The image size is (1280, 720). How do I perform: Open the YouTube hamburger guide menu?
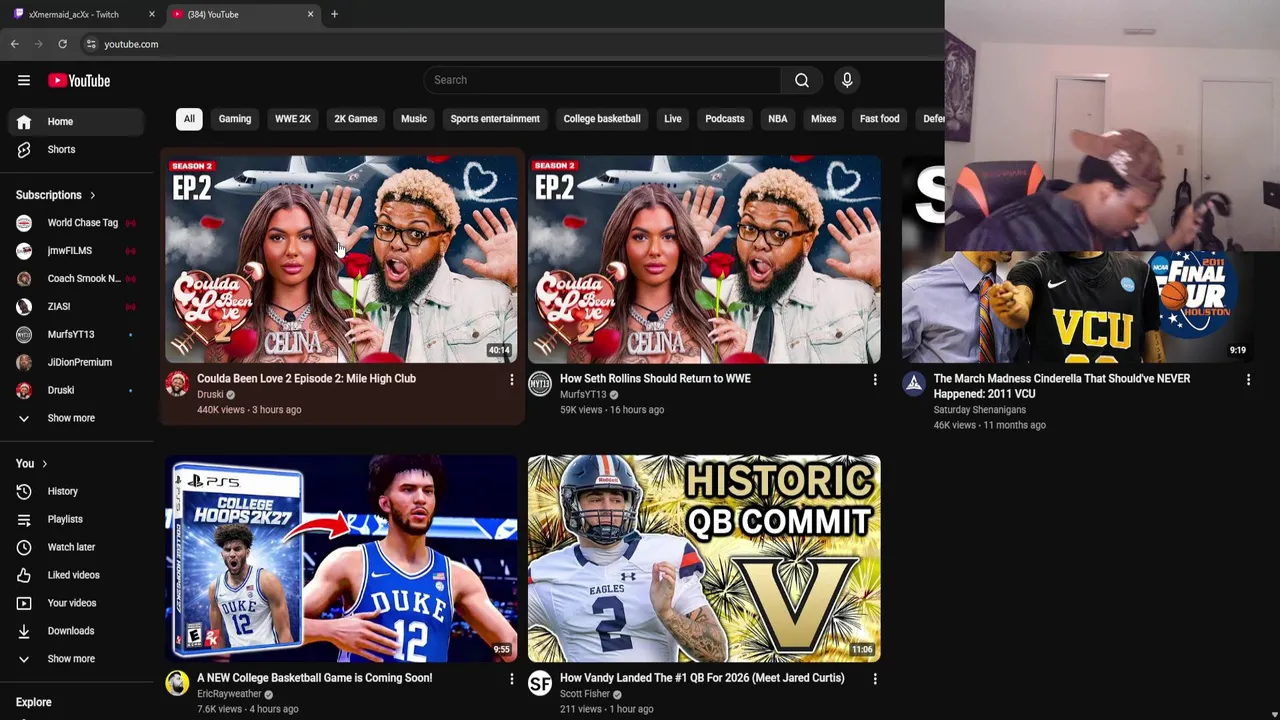pos(24,80)
